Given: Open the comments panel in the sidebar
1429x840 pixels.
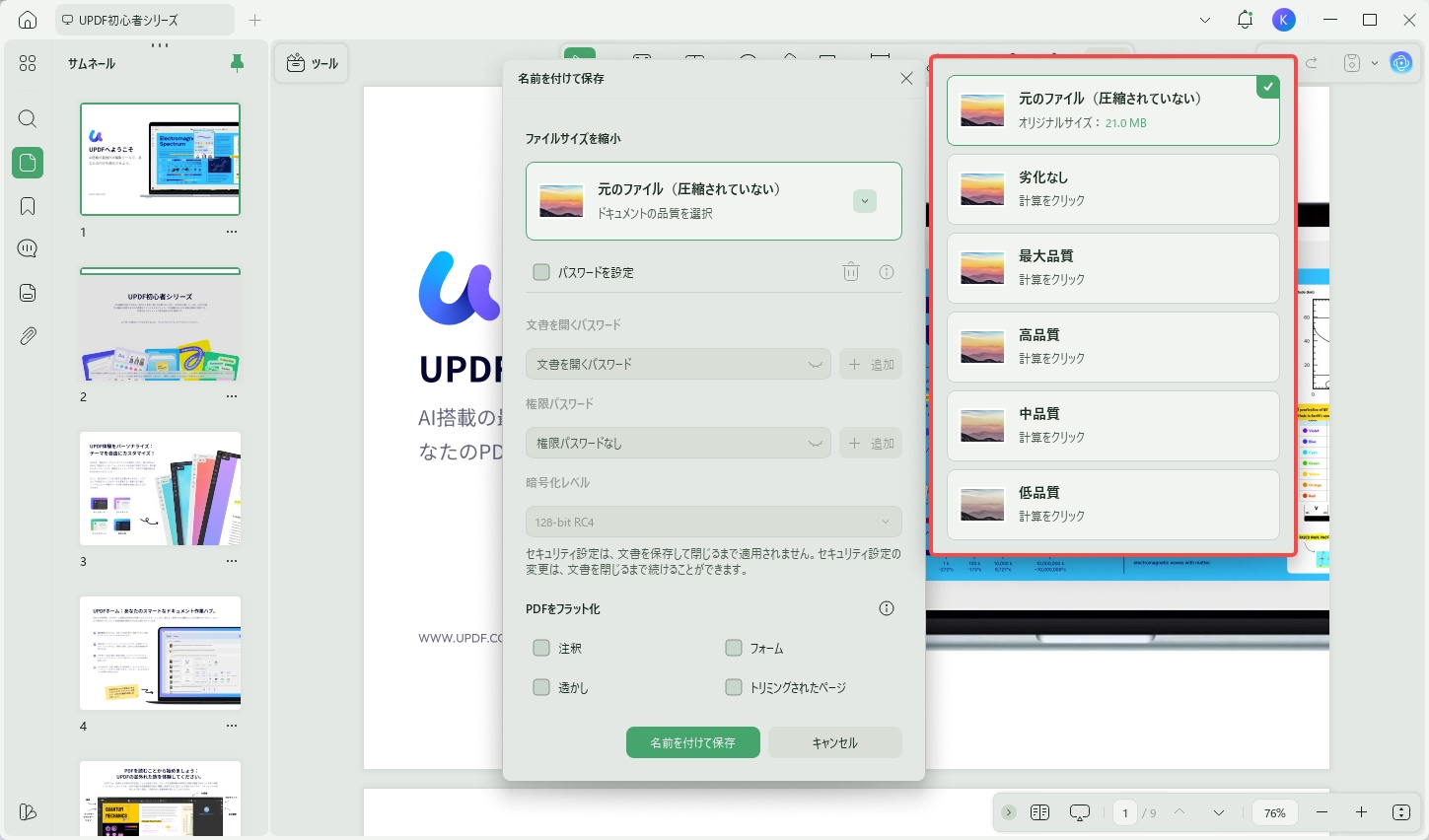Looking at the screenshot, I should 28,248.
